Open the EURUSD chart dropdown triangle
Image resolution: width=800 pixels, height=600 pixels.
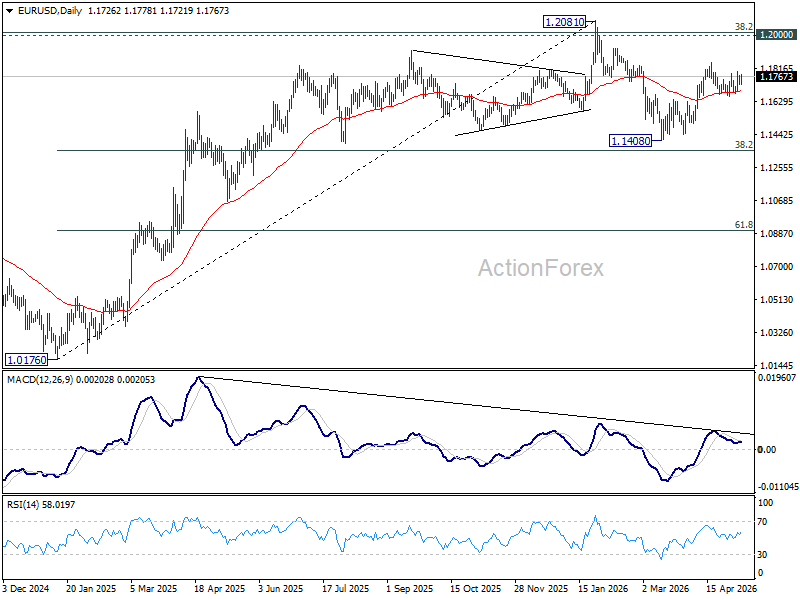(x=9, y=11)
